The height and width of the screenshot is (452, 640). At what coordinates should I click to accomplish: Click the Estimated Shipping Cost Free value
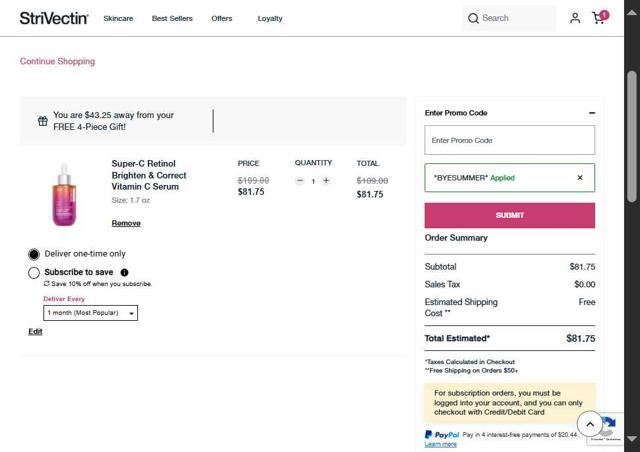coord(587,302)
